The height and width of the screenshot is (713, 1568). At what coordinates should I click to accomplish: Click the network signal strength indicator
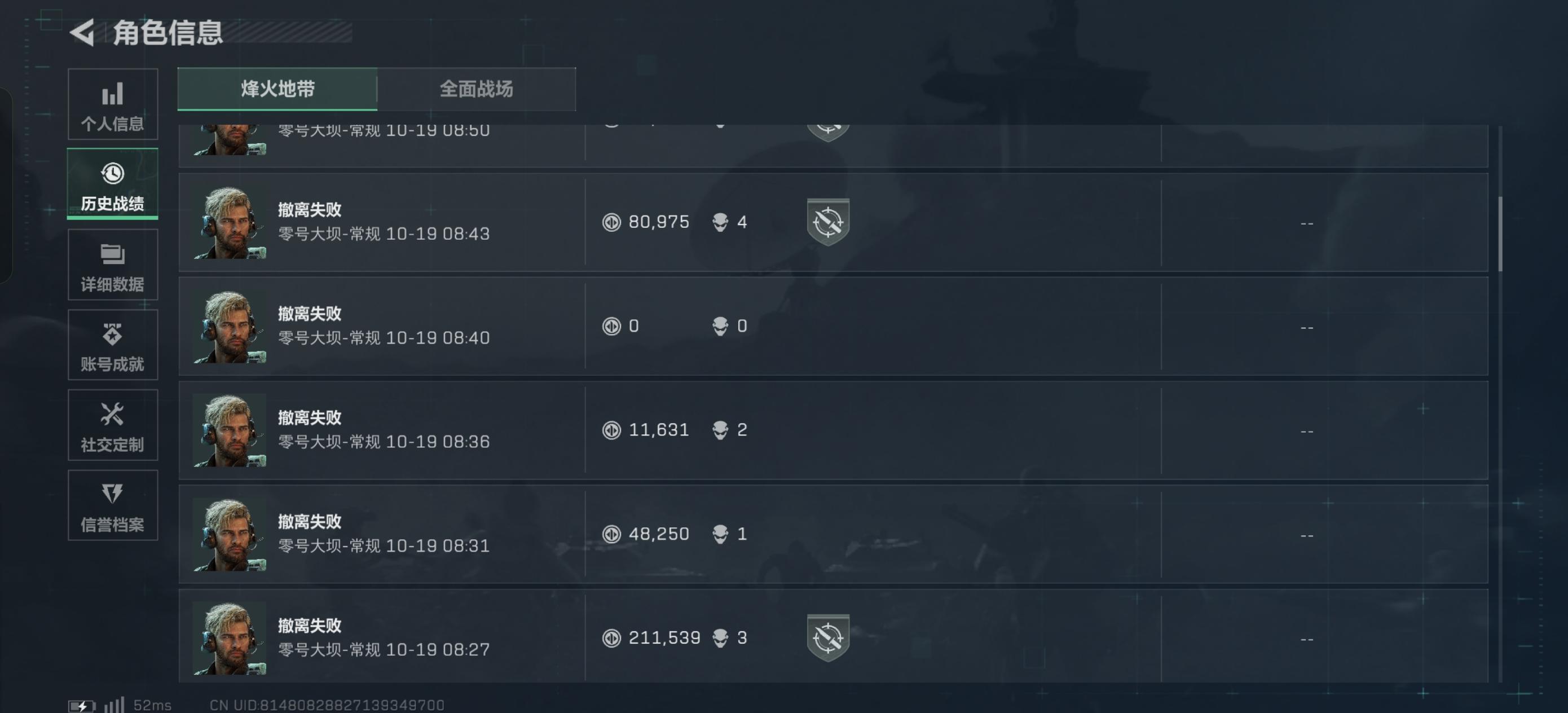[x=114, y=705]
